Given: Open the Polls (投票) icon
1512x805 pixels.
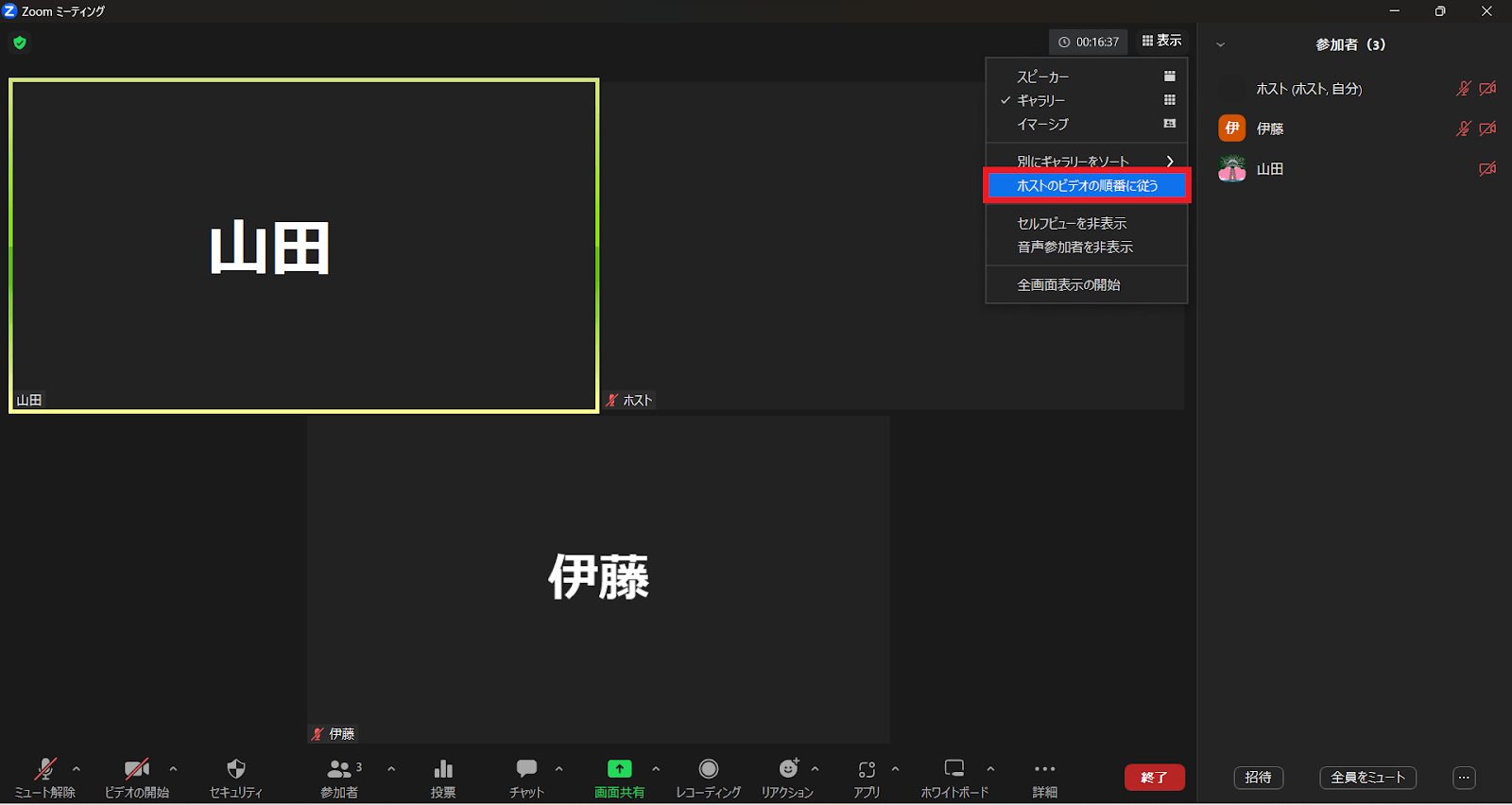Looking at the screenshot, I should pyautogui.click(x=443, y=769).
